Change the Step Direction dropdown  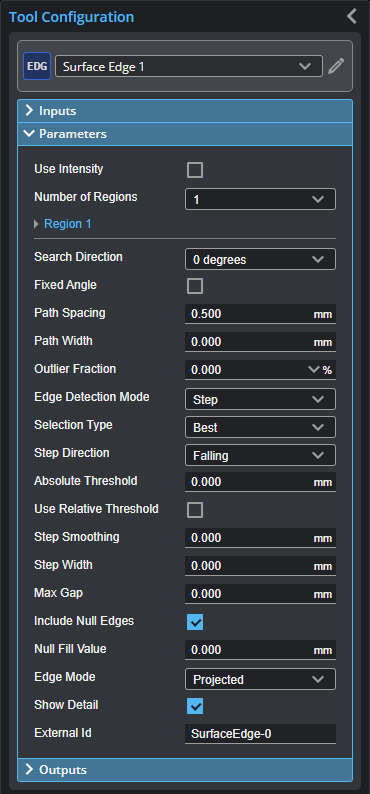coord(260,455)
